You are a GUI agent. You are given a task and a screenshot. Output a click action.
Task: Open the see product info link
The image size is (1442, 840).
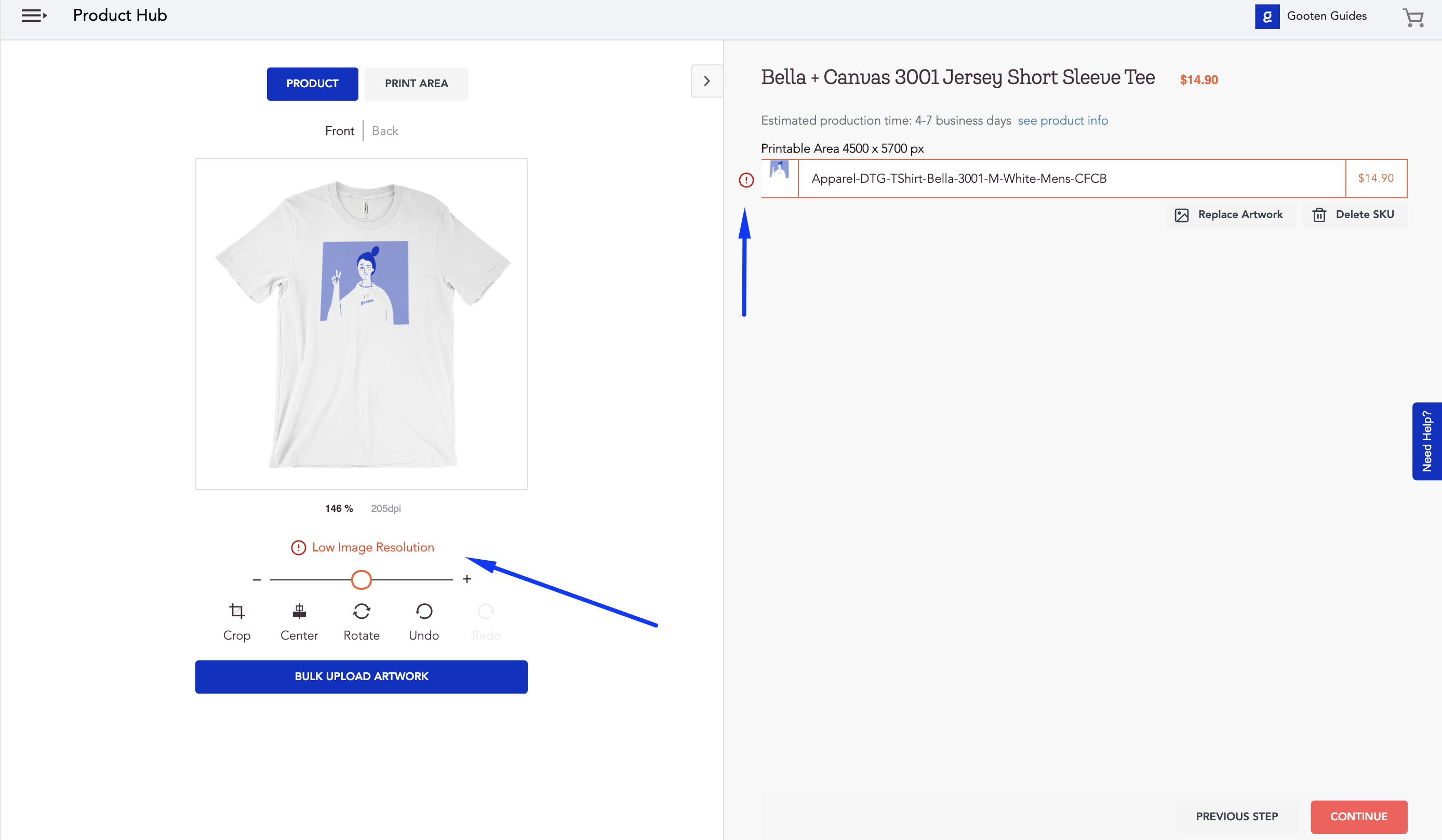coord(1062,120)
